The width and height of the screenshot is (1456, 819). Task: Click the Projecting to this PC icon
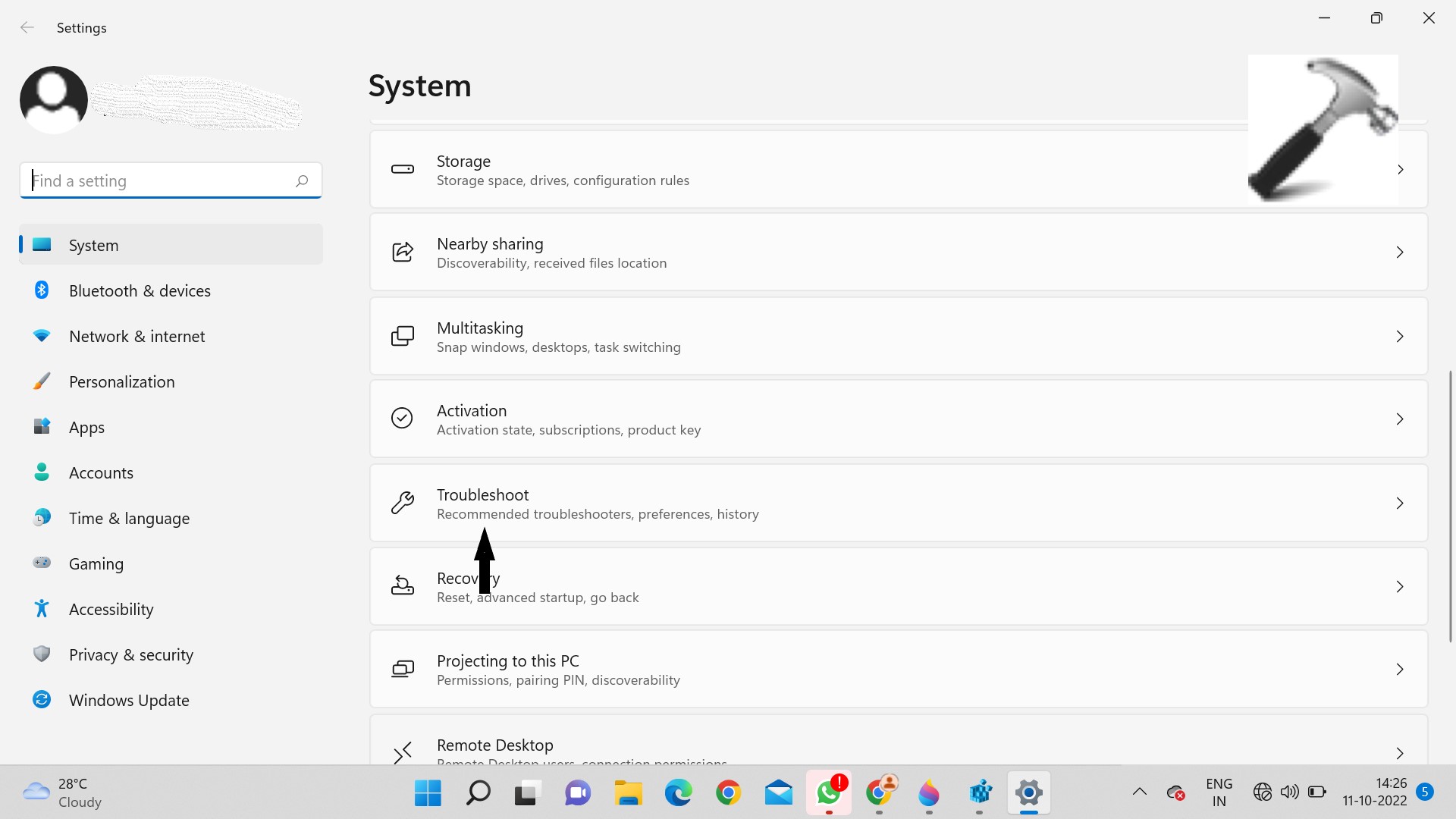point(402,669)
